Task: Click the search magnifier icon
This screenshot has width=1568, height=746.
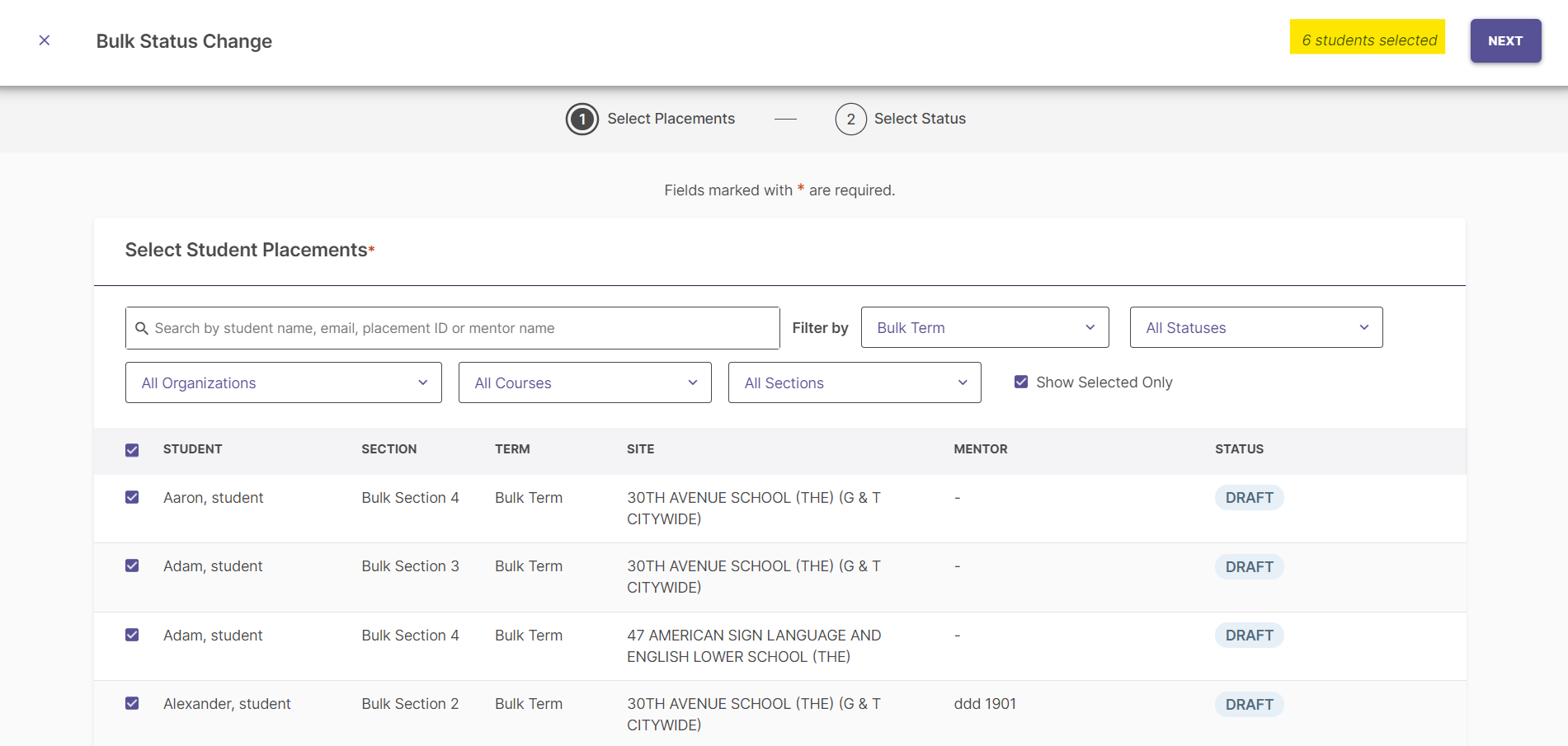Action: pos(142,327)
